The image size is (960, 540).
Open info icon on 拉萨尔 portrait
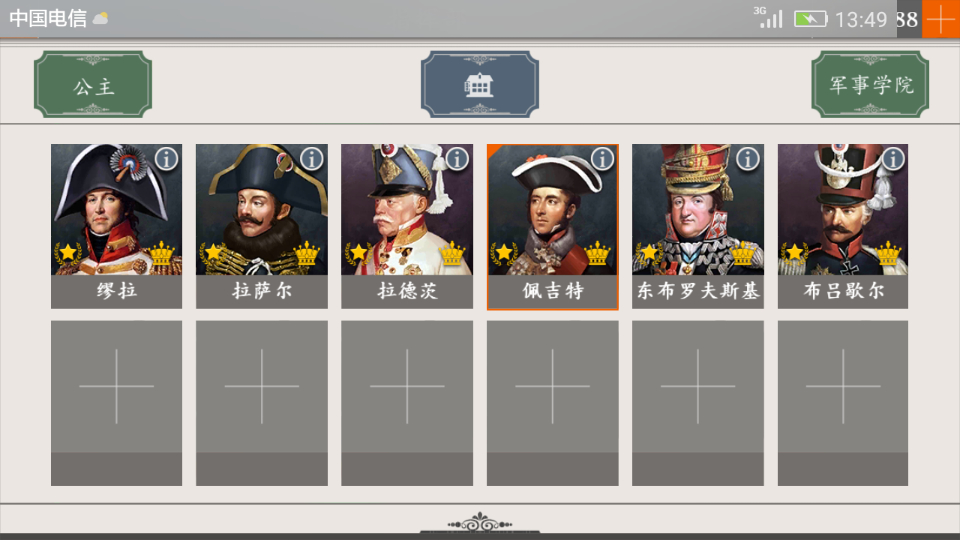312,159
